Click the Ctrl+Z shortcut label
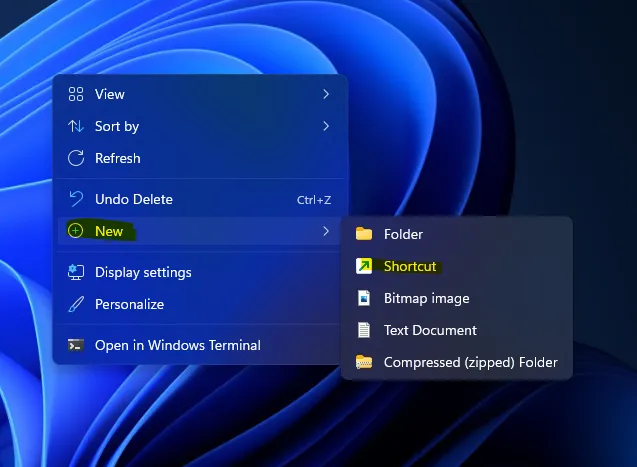The image size is (637, 467). coord(314,200)
